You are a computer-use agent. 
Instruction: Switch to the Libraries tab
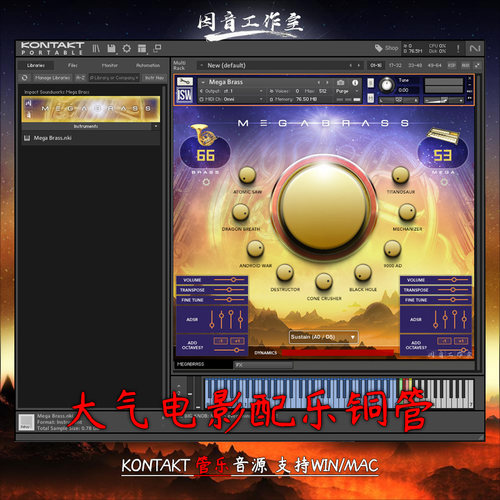36,65
